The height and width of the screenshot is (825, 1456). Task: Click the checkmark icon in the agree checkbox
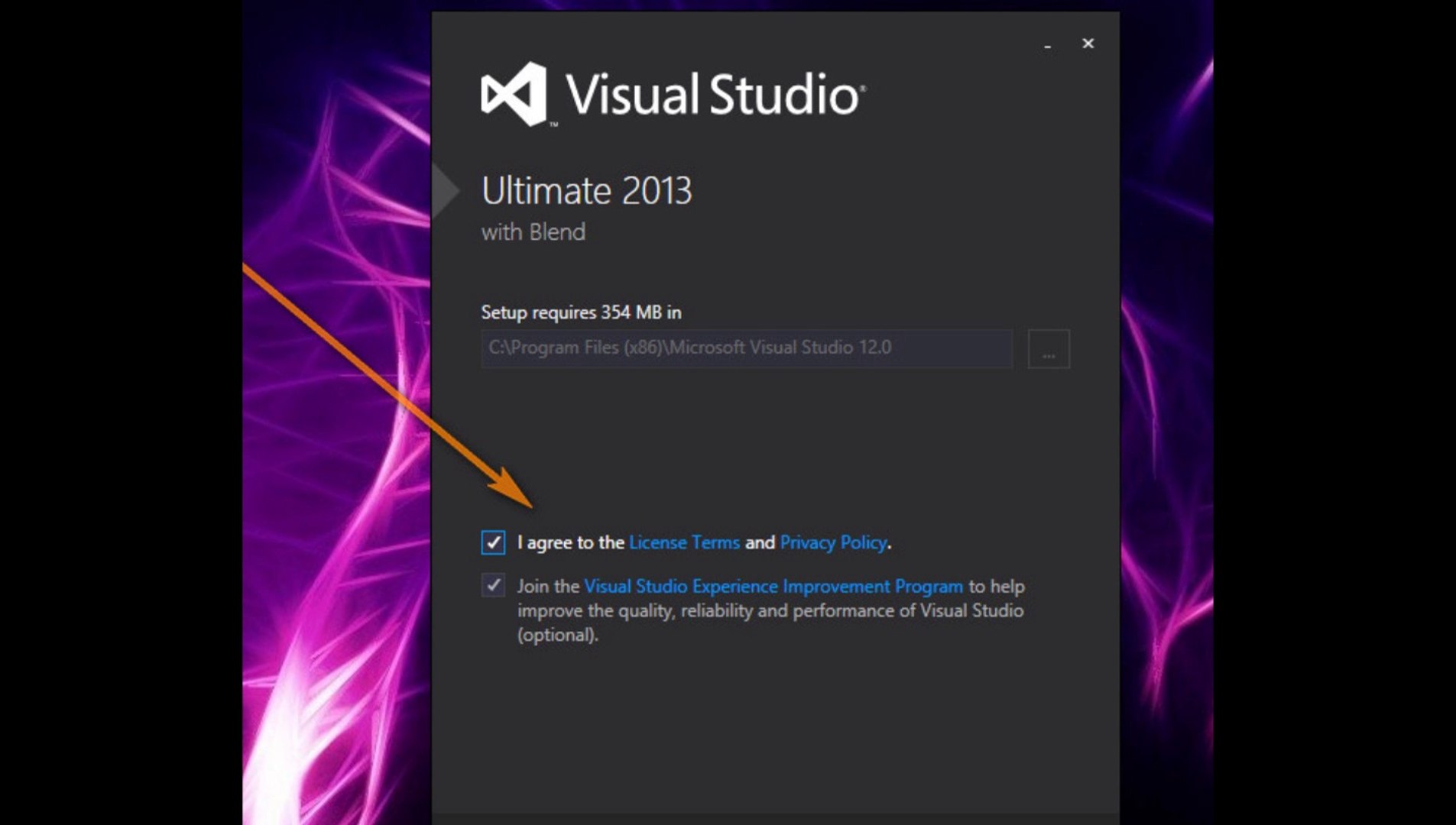(x=493, y=542)
